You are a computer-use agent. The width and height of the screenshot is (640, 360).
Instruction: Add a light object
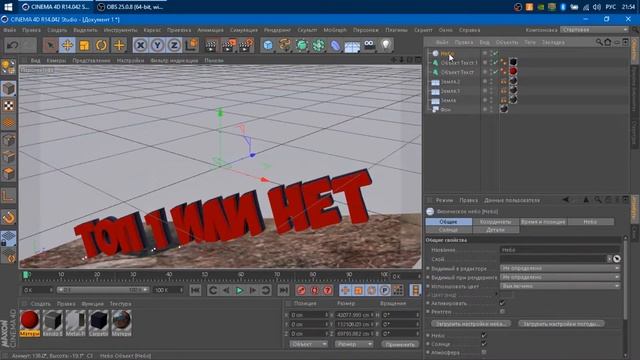pos(386,45)
